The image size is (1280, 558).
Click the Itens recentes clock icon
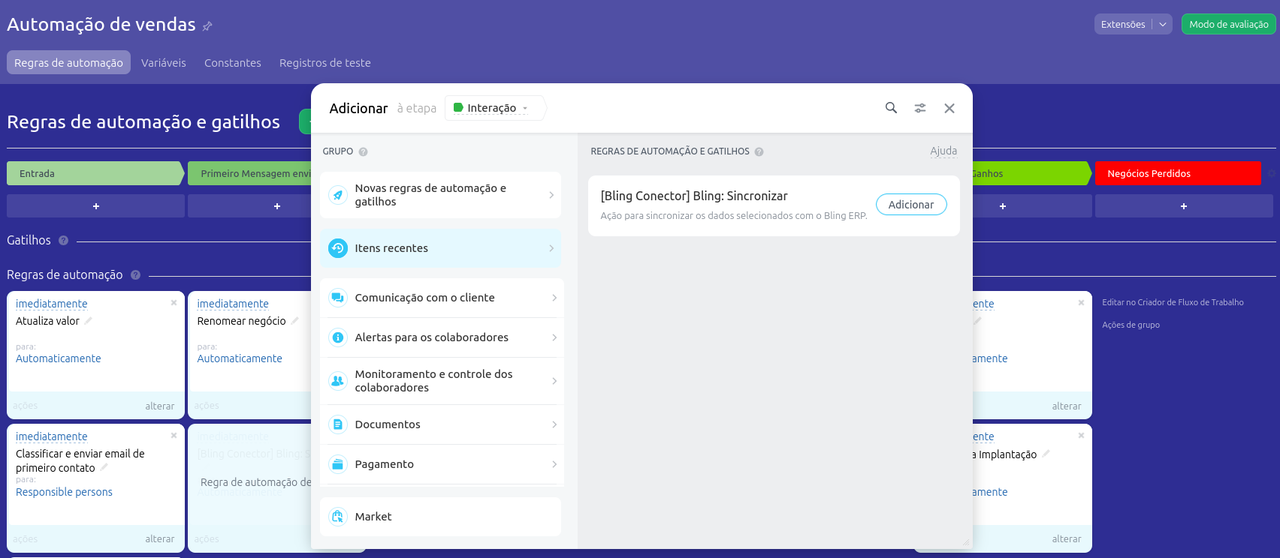coord(338,248)
